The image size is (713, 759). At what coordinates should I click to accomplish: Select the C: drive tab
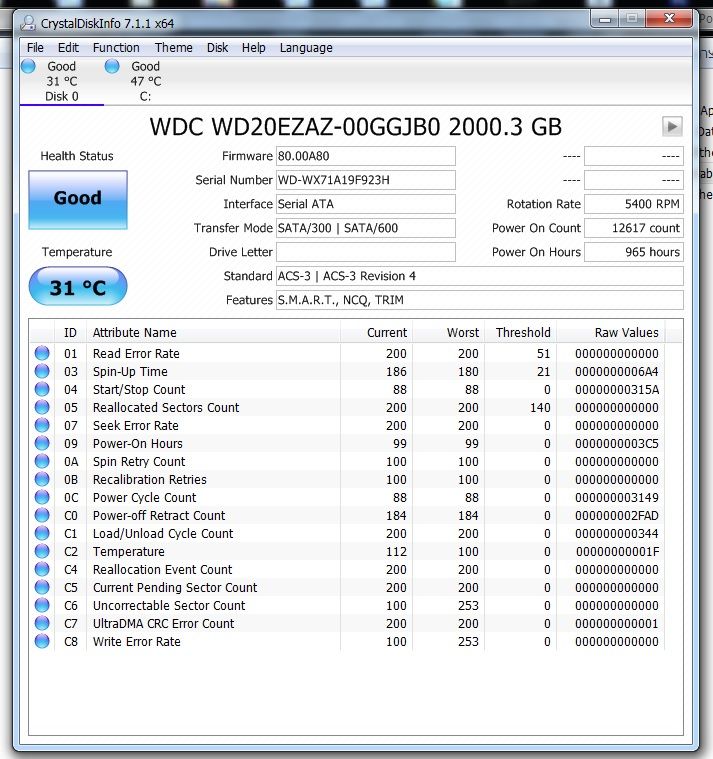point(146,81)
